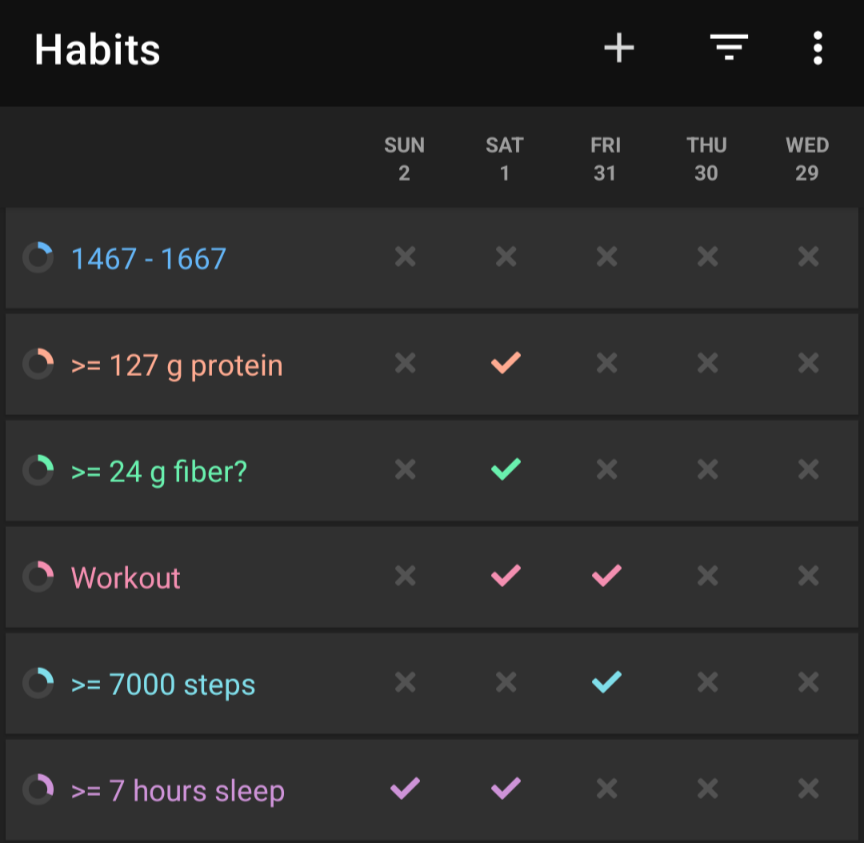
Task: Open the Workout habit details
Action: (x=126, y=578)
